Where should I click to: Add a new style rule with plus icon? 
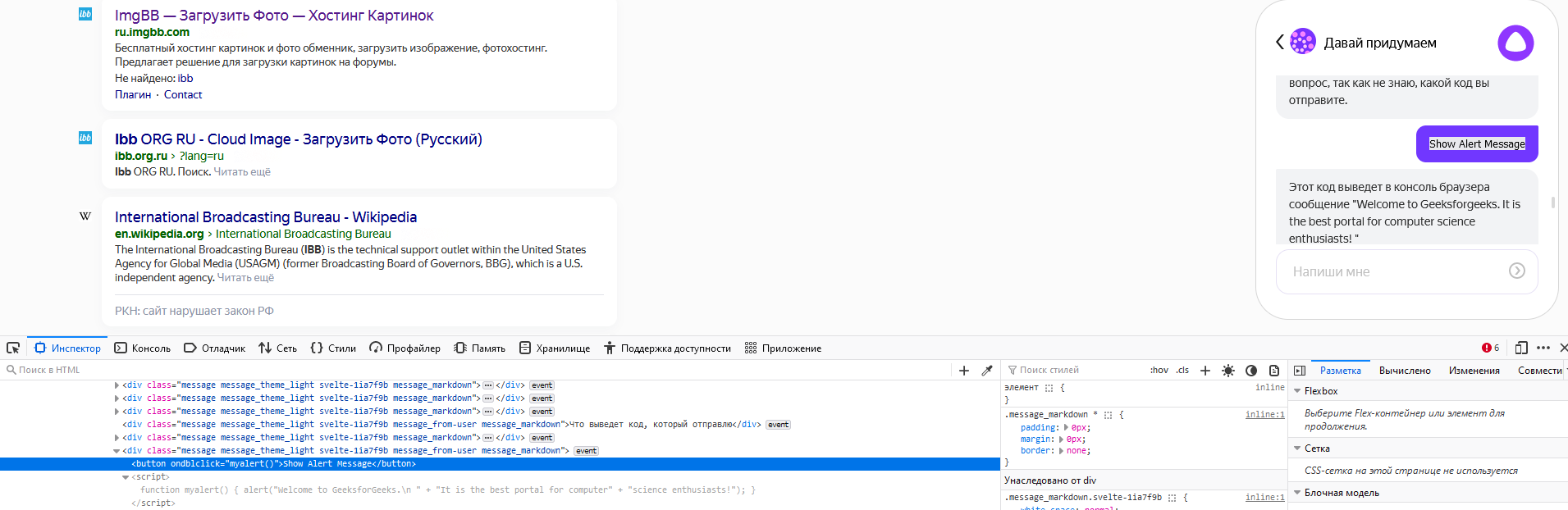(x=1205, y=371)
